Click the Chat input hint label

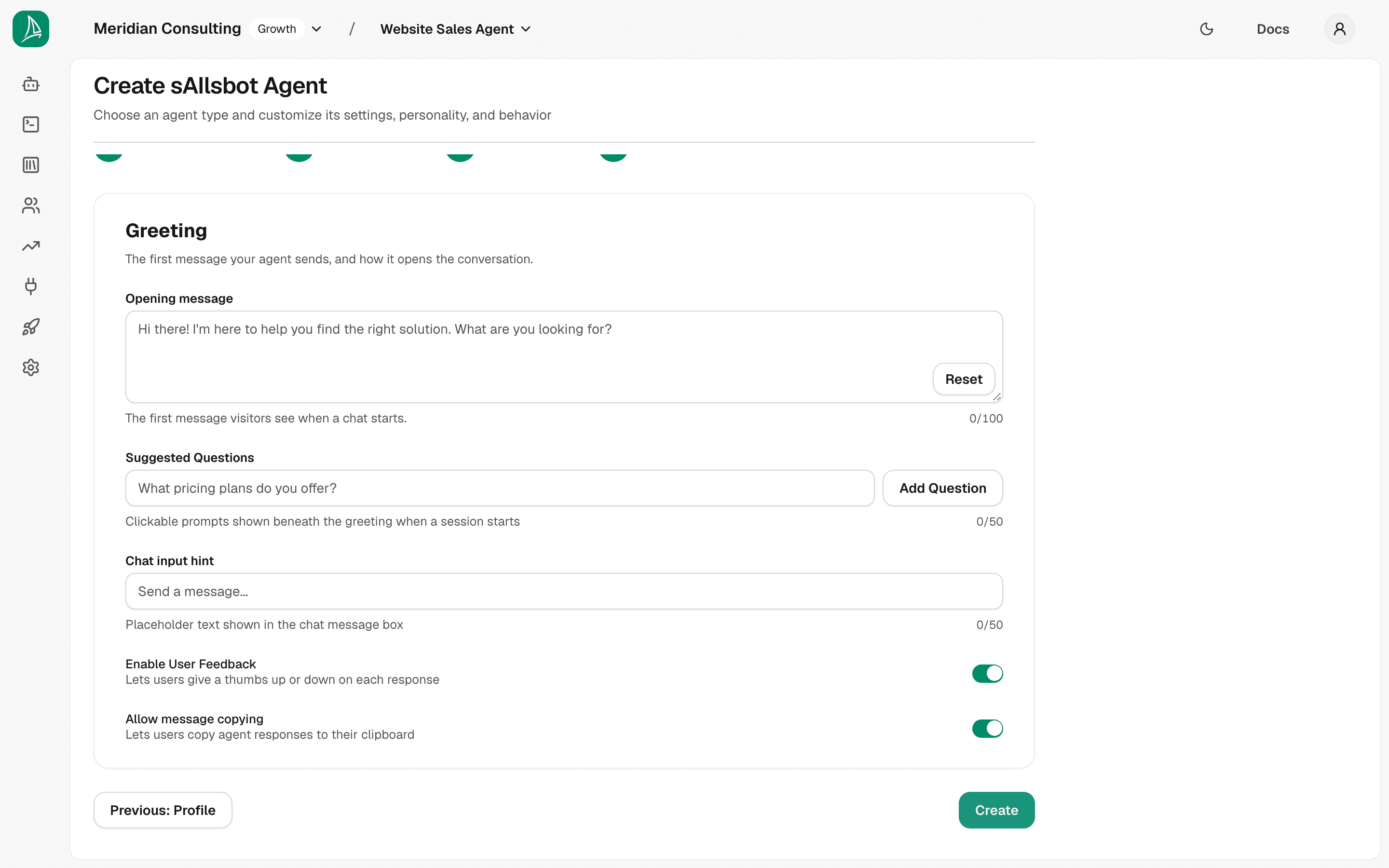pos(169,561)
